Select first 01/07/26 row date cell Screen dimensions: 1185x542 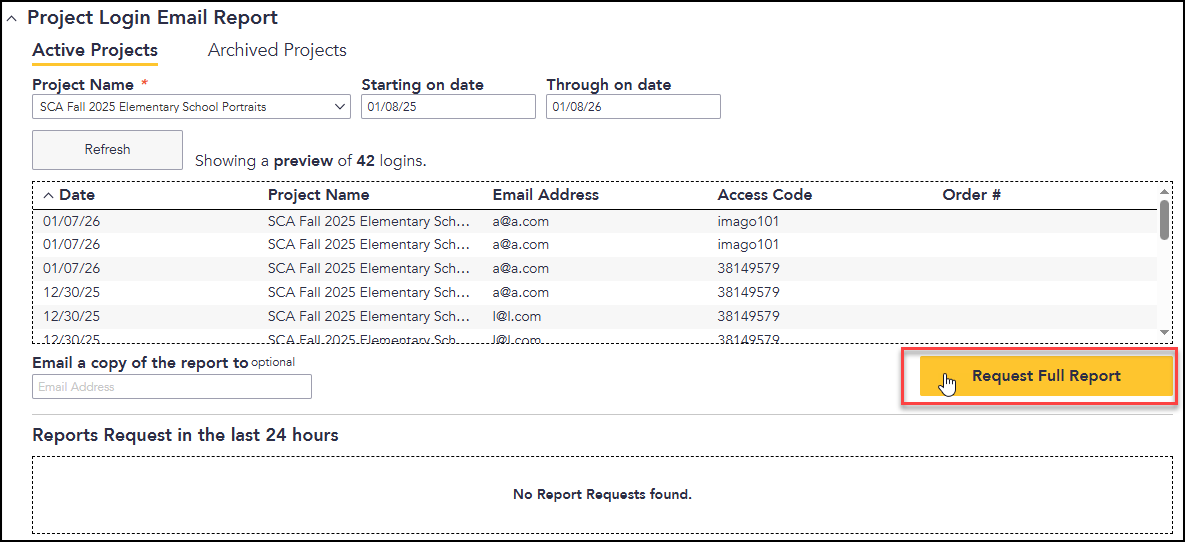tap(72, 221)
